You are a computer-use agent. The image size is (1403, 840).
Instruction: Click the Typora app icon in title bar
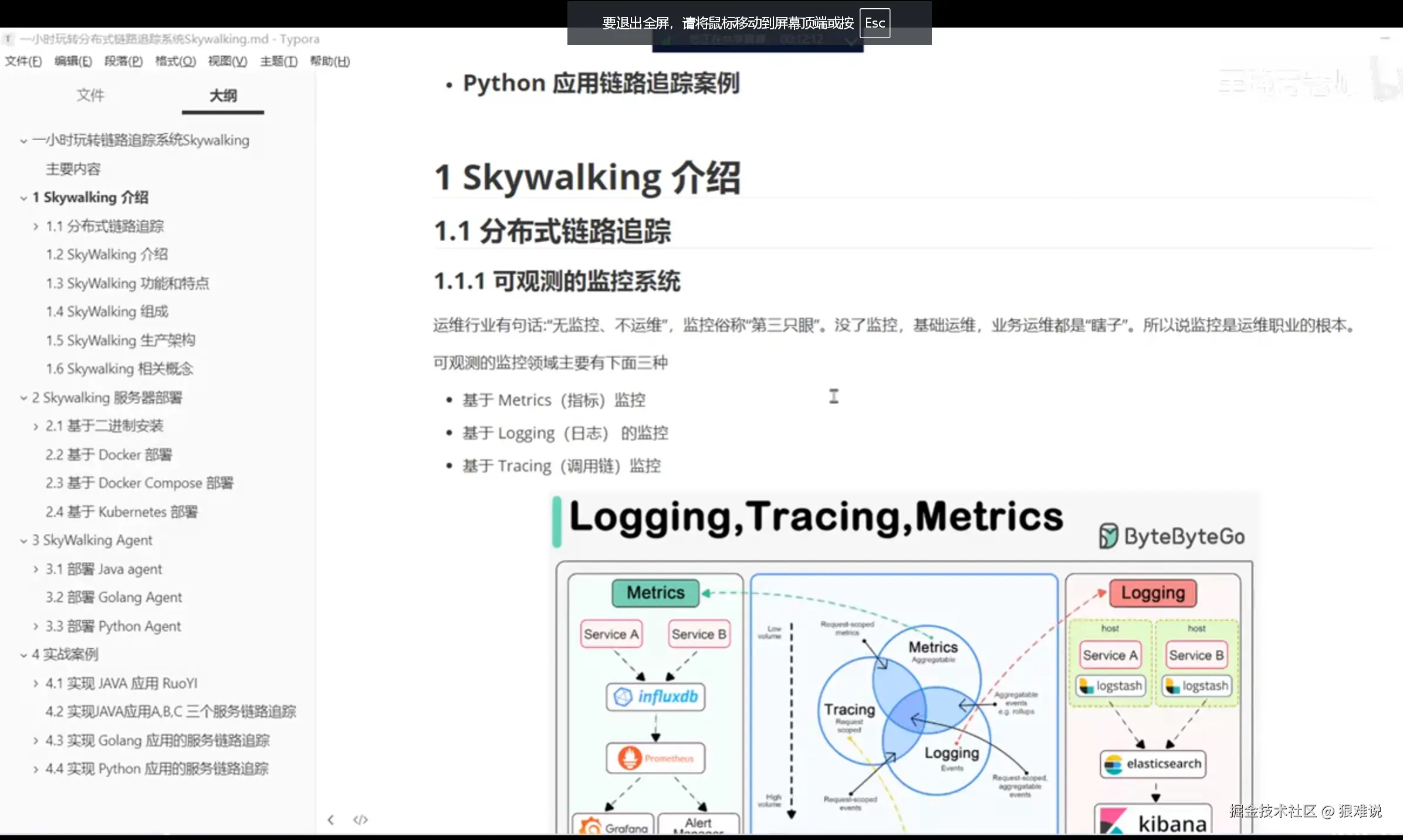coord(8,39)
